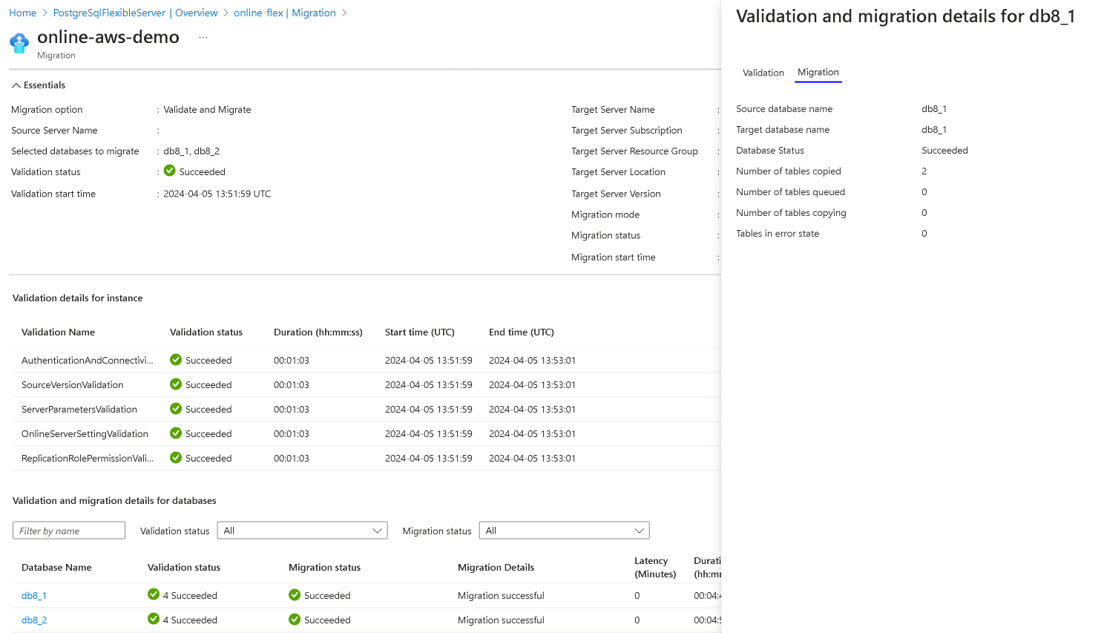Image resolution: width=1104 pixels, height=633 pixels.
Task: Open the db8_1 database link
Action: [34, 596]
